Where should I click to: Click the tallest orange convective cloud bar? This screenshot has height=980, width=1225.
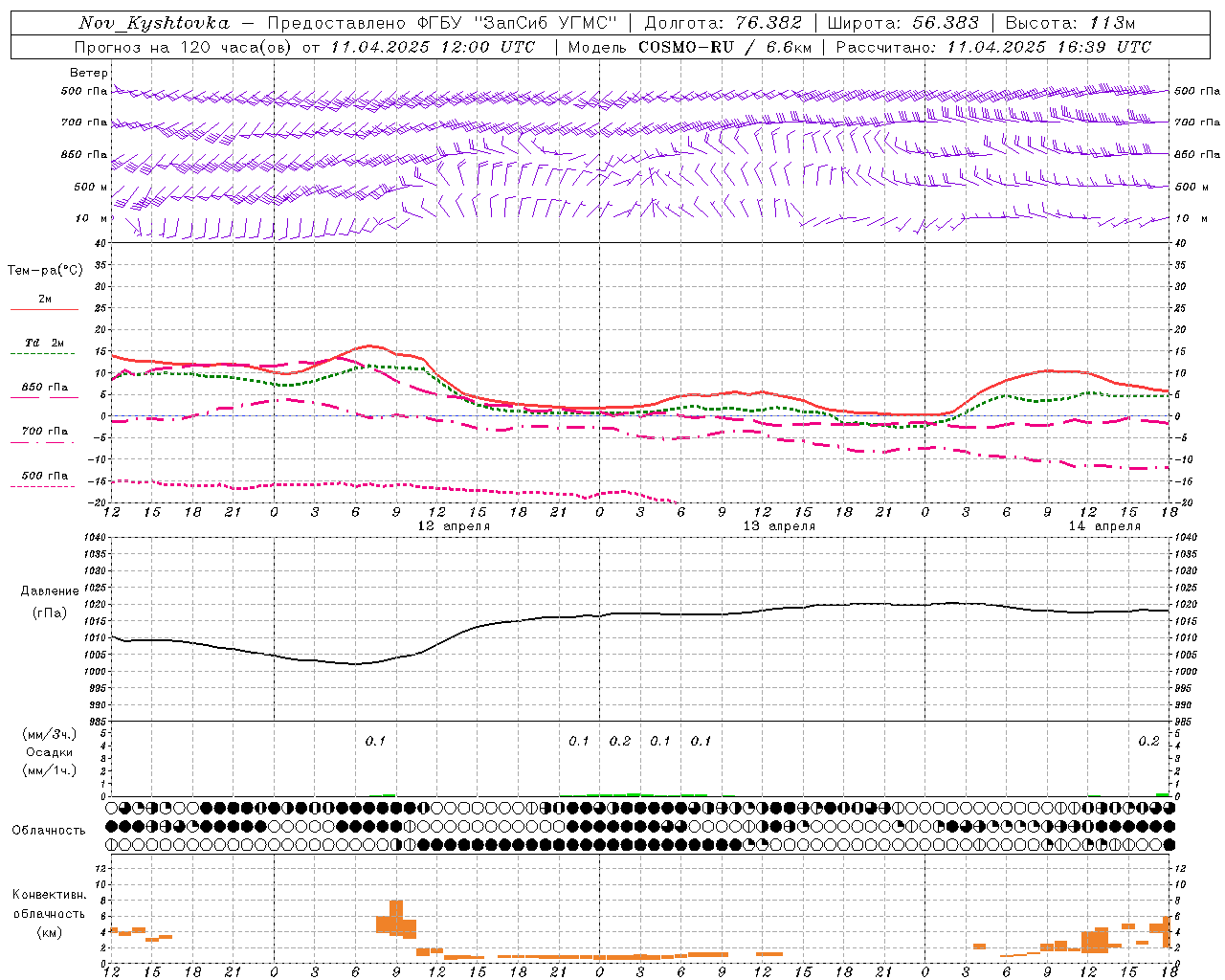pyautogui.click(x=396, y=917)
